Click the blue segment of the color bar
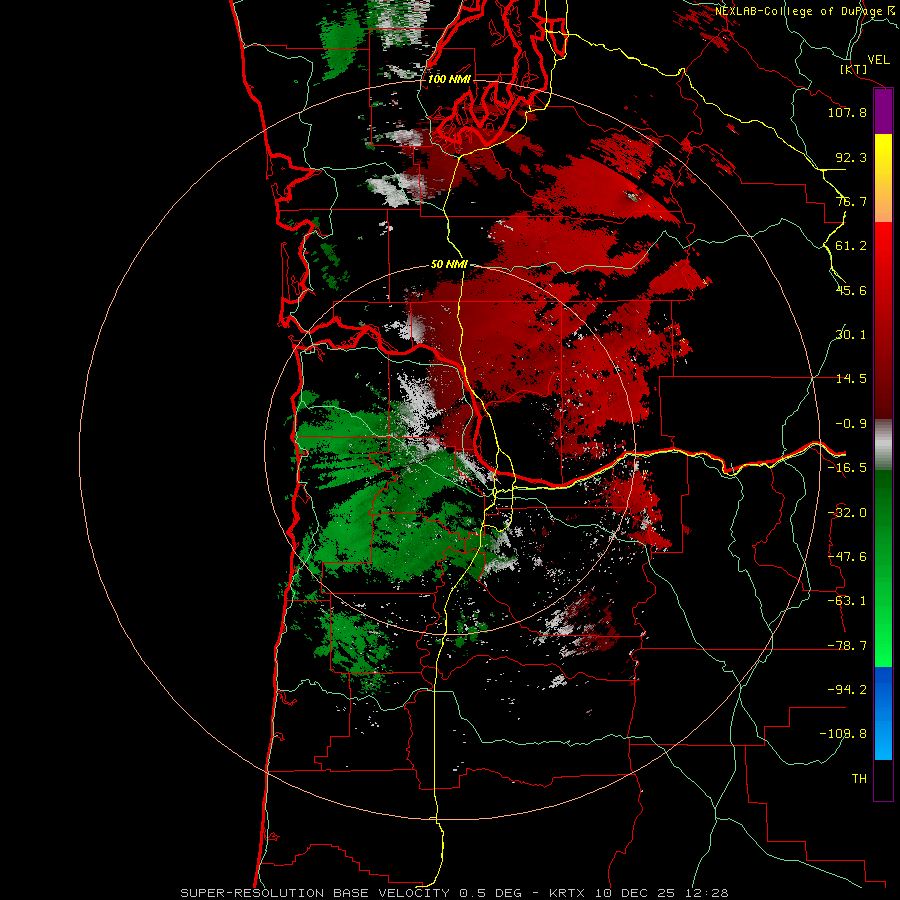The height and width of the screenshot is (900, 900). coord(883,713)
